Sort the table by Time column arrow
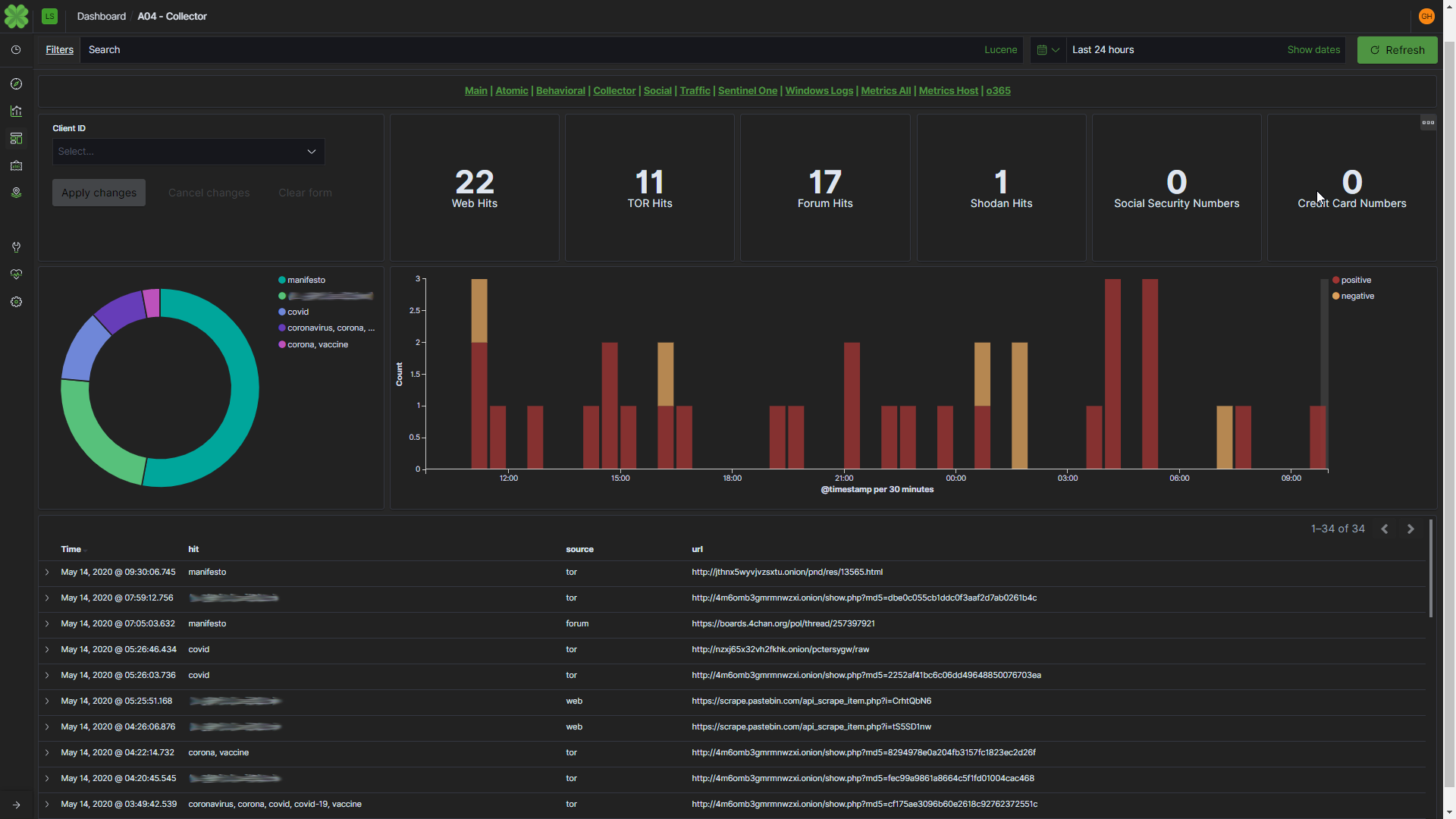Screen dimensions: 1456x819 (x=85, y=550)
